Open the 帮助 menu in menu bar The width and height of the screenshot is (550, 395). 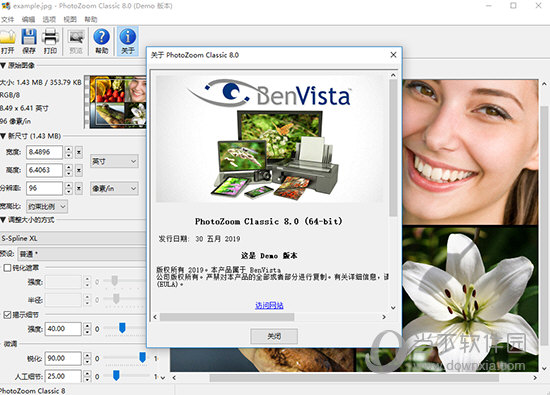pyautogui.click(x=90, y=19)
